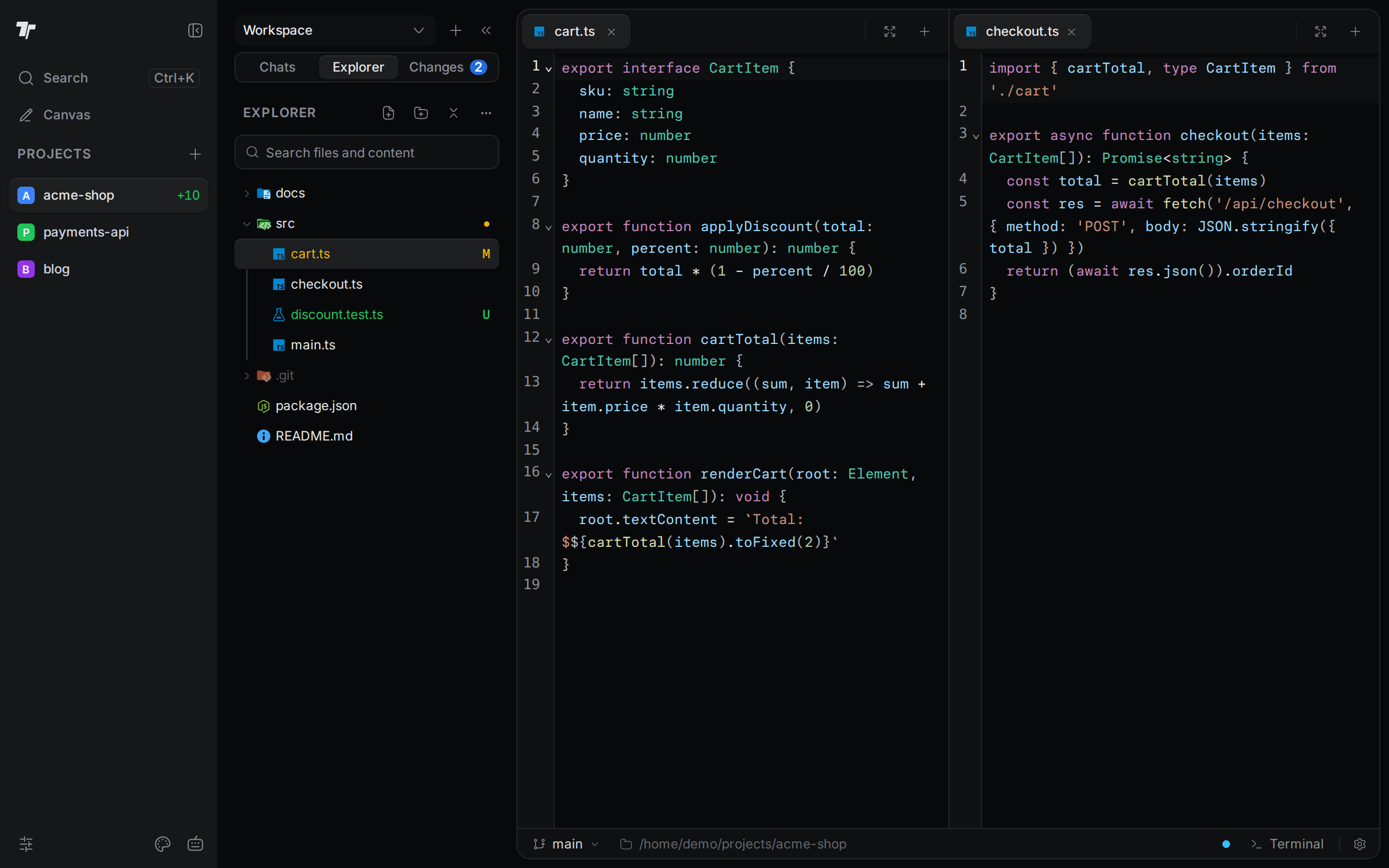
Task: Open Search in the sidebar
Action: (109, 78)
